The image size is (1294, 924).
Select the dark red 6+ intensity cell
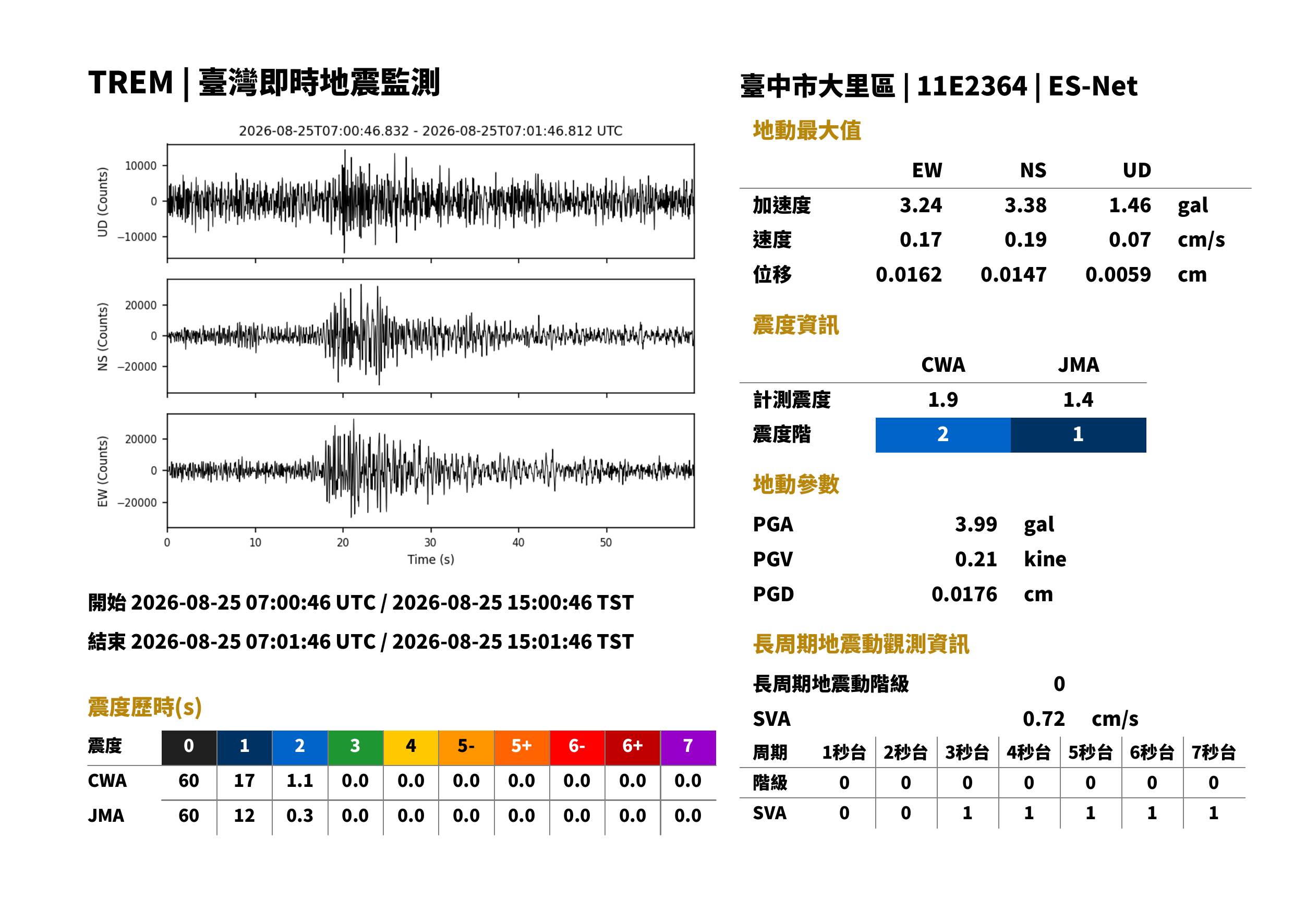click(x=633, y=748)
